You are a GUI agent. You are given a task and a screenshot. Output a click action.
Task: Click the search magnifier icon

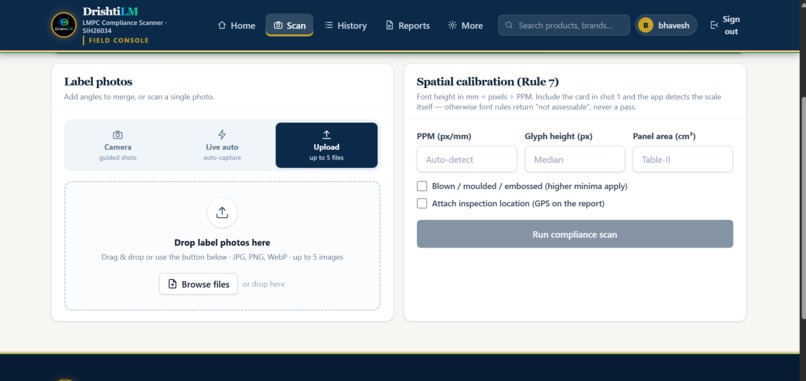tap(509, 25)
